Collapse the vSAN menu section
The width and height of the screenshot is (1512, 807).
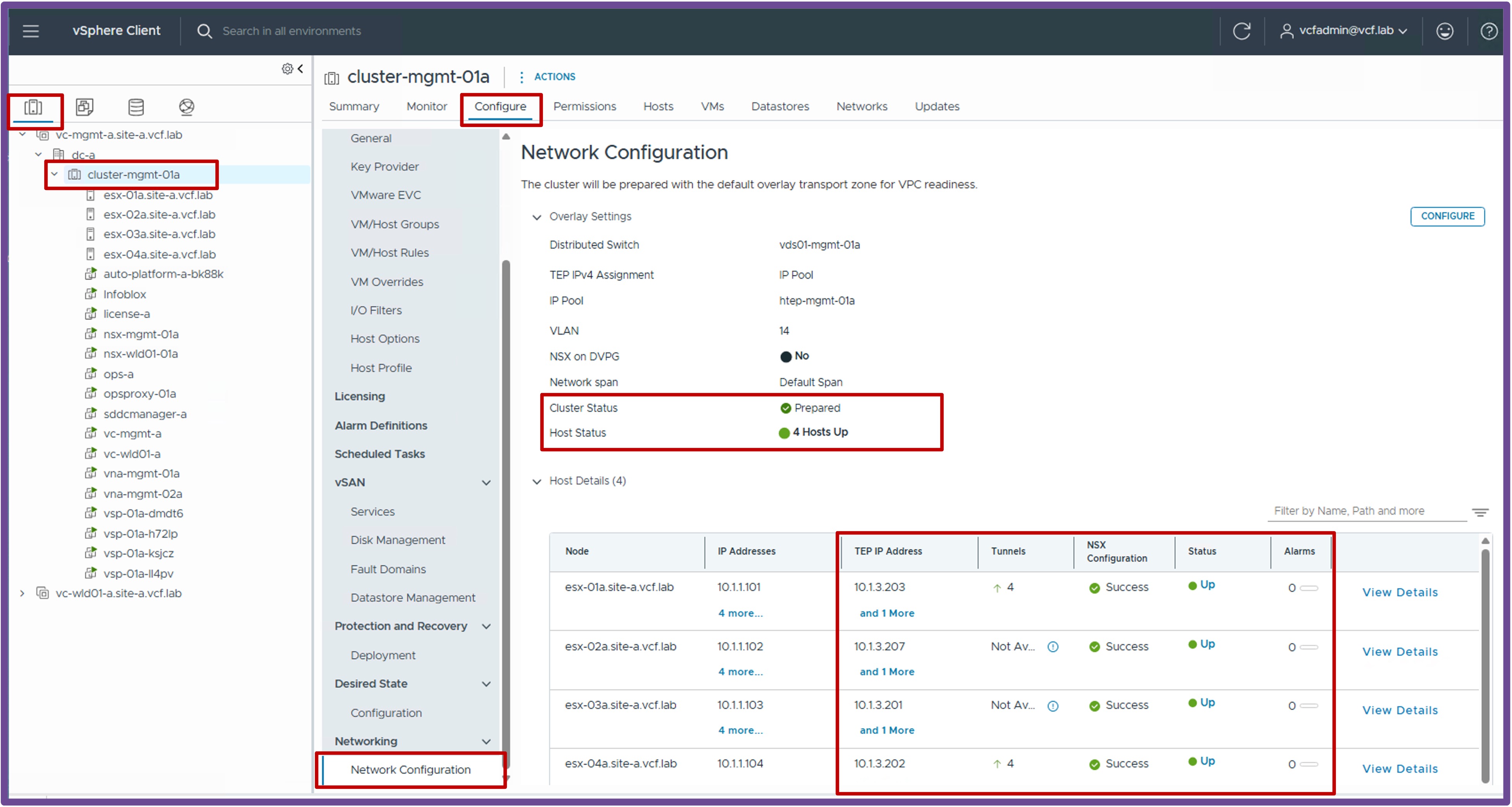[486, 482]
